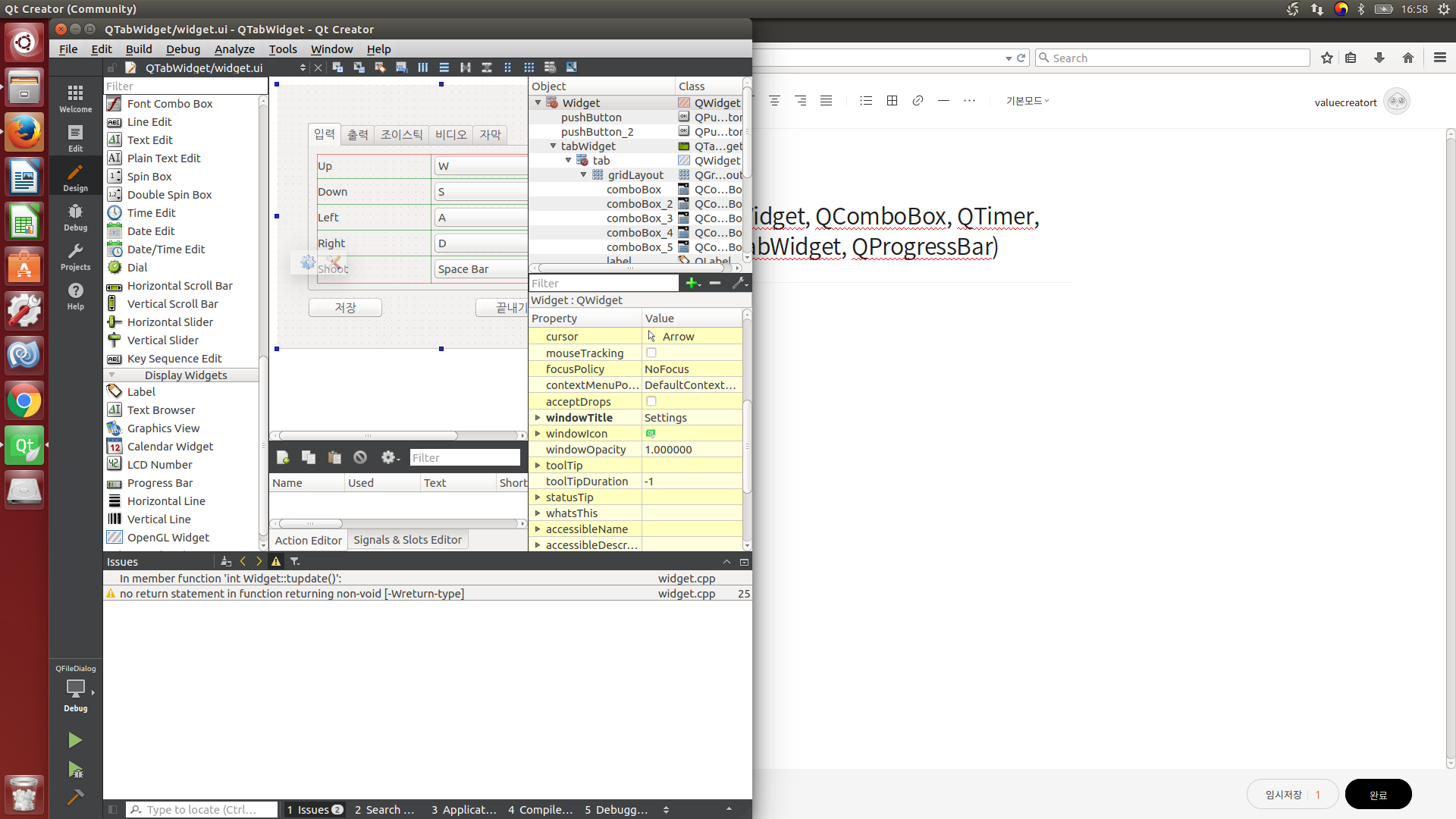Click Edit Tab Order toolbar icon
Viewport: 1456px width, 819px height.
401,67
